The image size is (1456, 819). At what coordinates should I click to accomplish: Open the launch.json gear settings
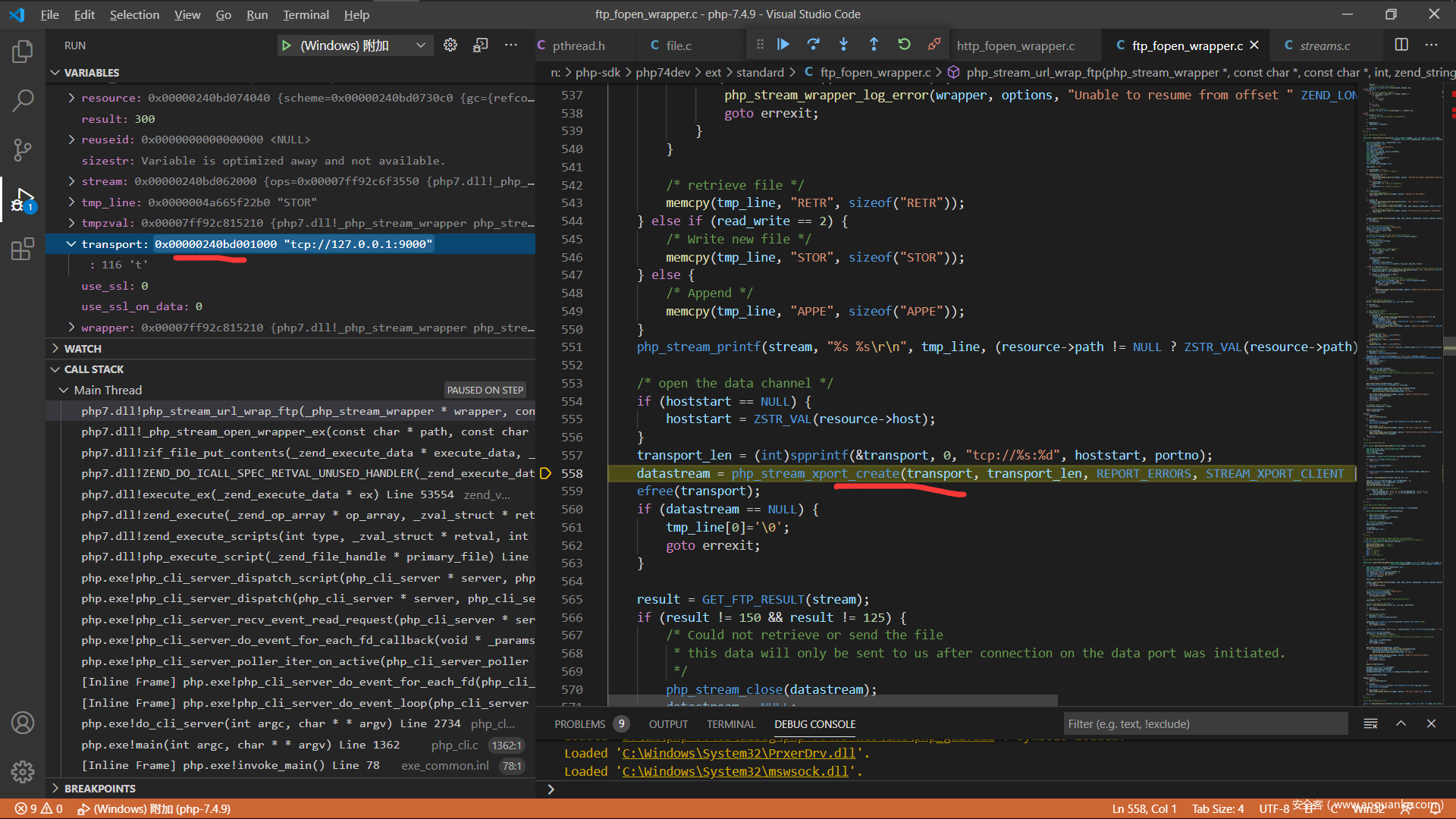(450, 45)
